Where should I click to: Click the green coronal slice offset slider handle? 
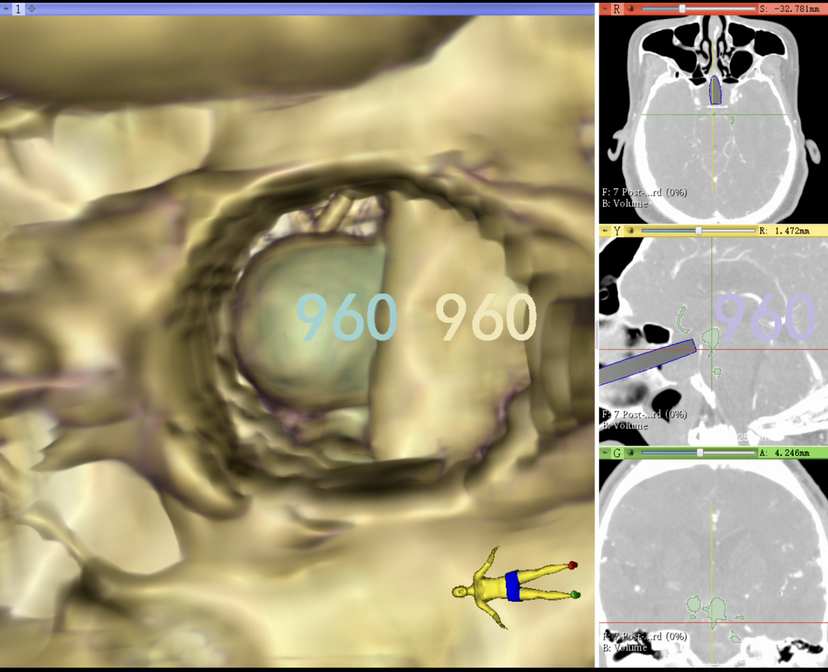[x=699, y=452]
